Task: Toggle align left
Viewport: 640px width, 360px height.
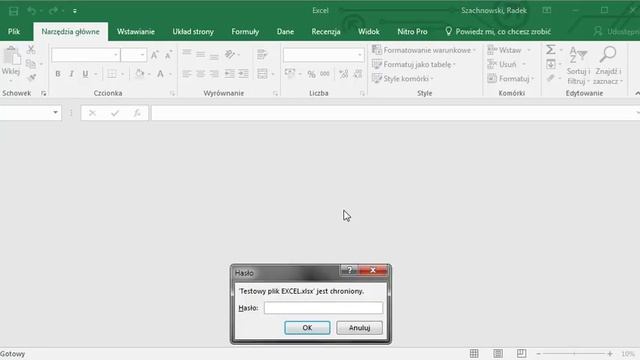Action: [187, 74]
